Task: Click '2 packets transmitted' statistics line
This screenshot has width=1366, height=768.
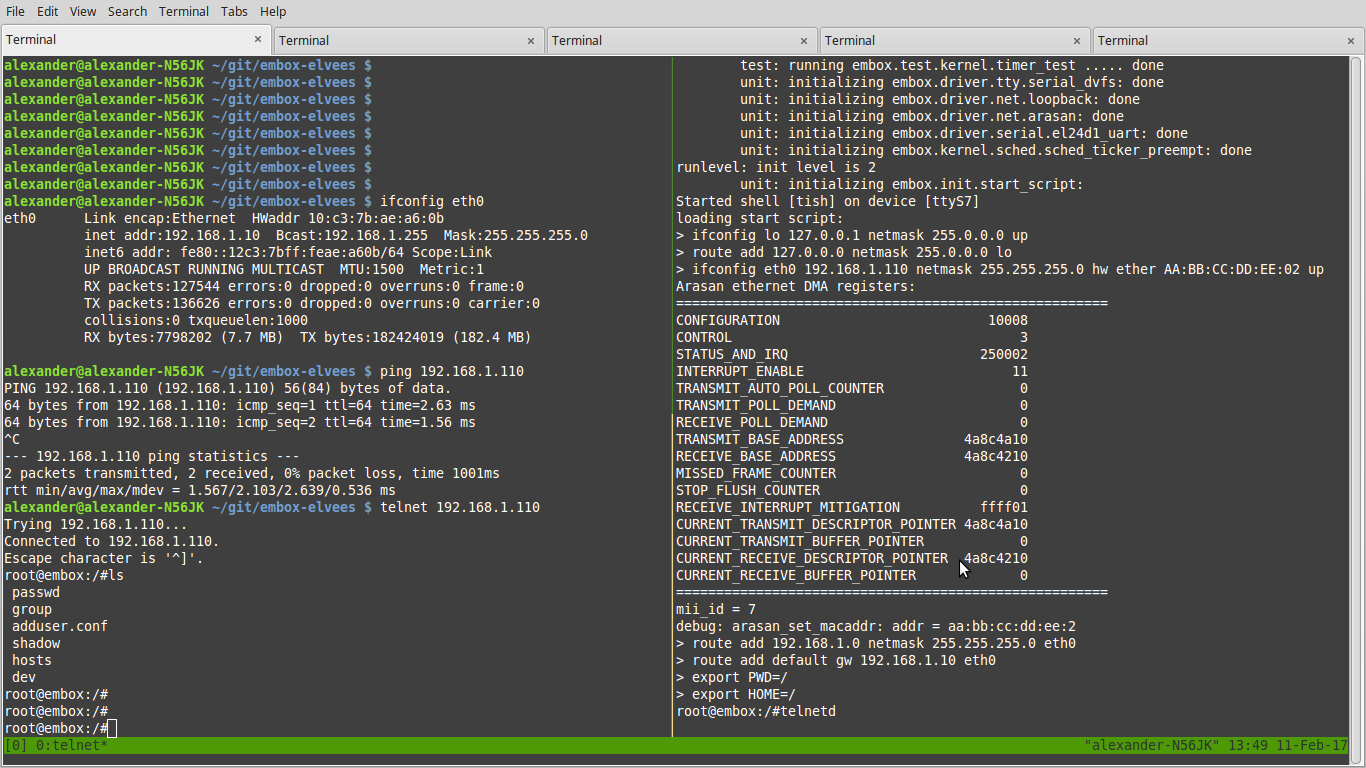Action: point(252,473)
